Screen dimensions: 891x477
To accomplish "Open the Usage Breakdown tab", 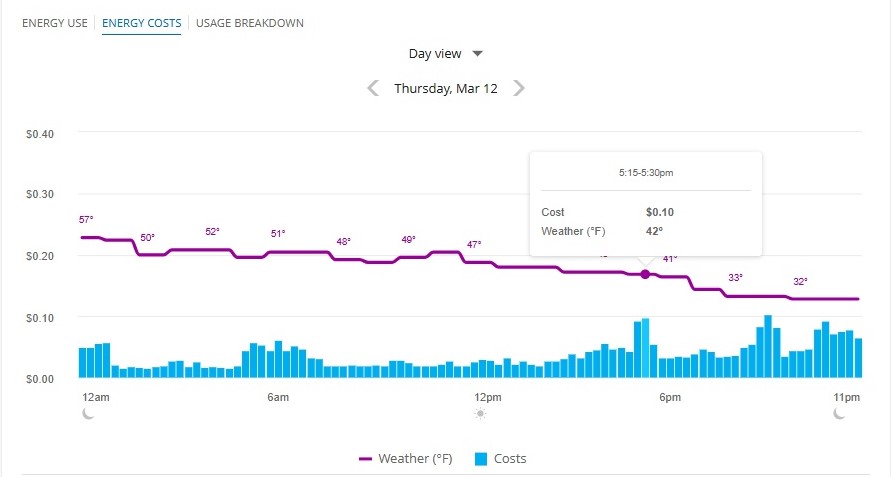I will 250,22.
